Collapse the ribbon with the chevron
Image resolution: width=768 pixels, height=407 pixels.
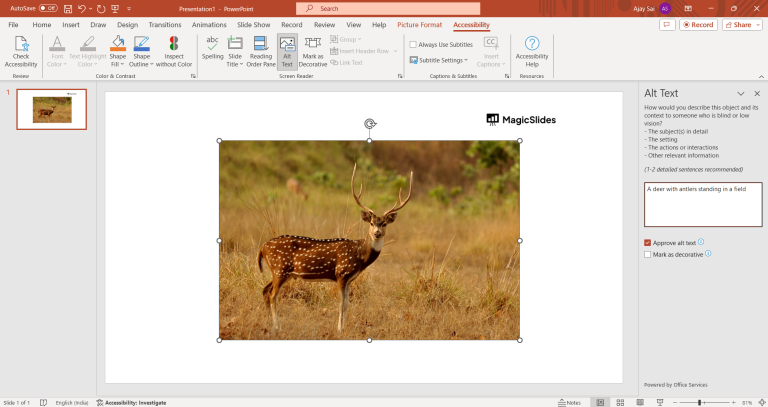click(761, 76)
